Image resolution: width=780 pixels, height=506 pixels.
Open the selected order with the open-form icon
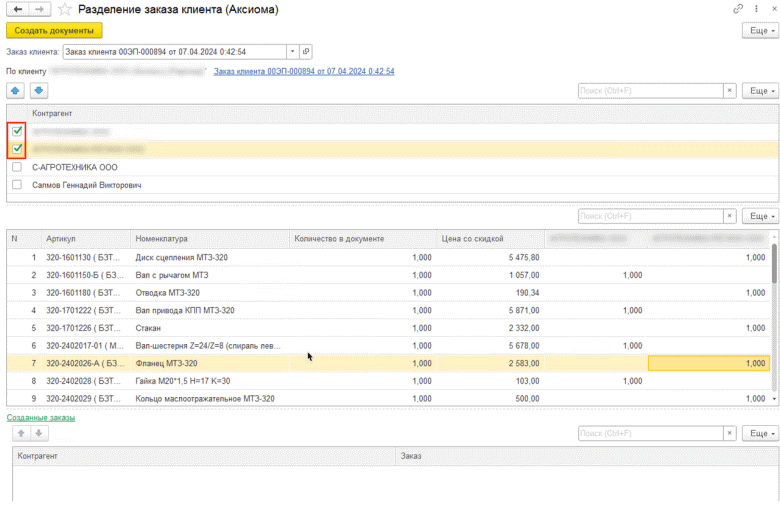click(306, 51)
